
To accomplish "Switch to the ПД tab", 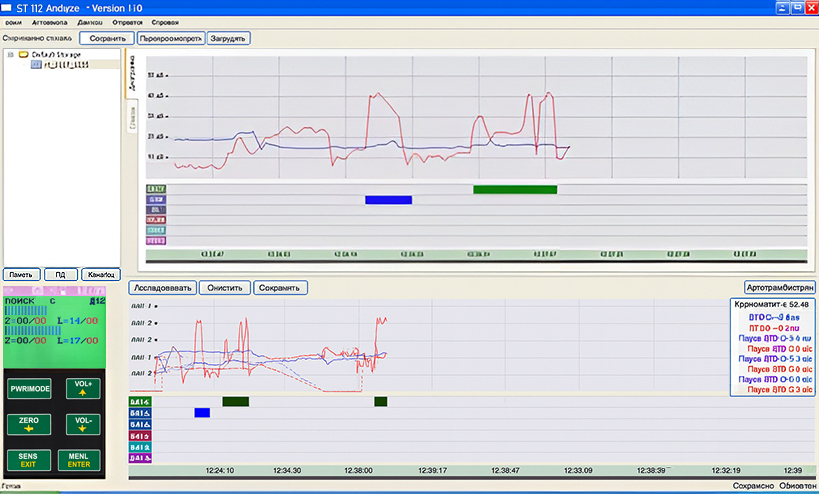I will click(x=60, y=274).
